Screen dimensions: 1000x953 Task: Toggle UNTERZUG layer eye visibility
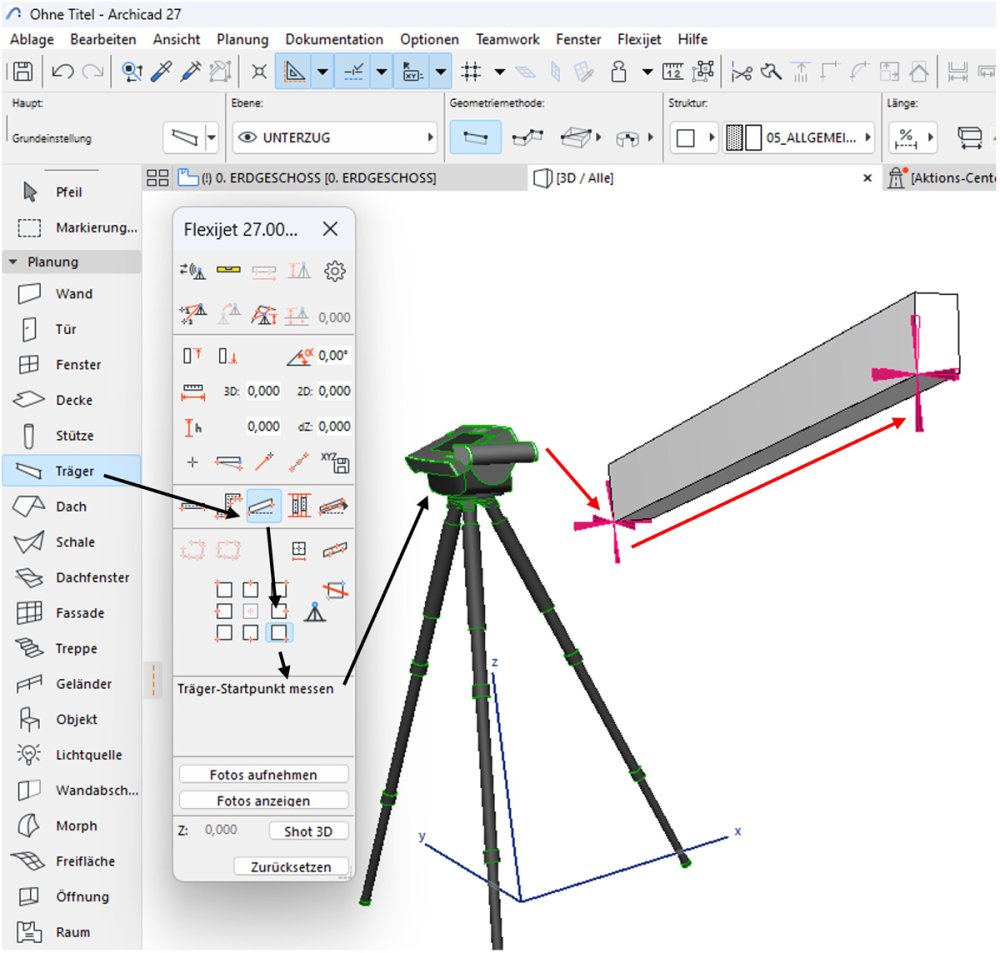pyautogui.click(x=247, y=138)
